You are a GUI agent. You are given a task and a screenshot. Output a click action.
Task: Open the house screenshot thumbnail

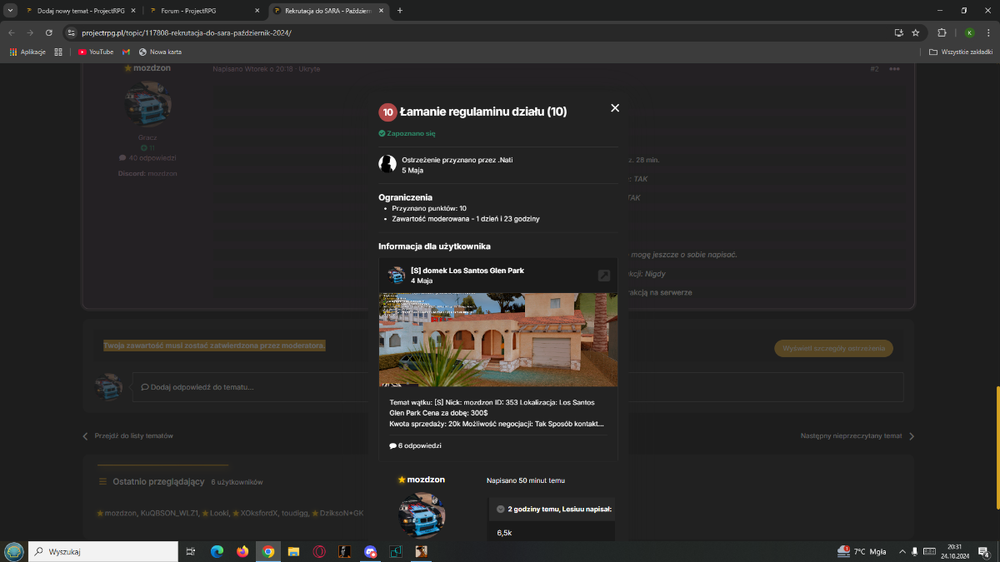(x=498, y=339)
